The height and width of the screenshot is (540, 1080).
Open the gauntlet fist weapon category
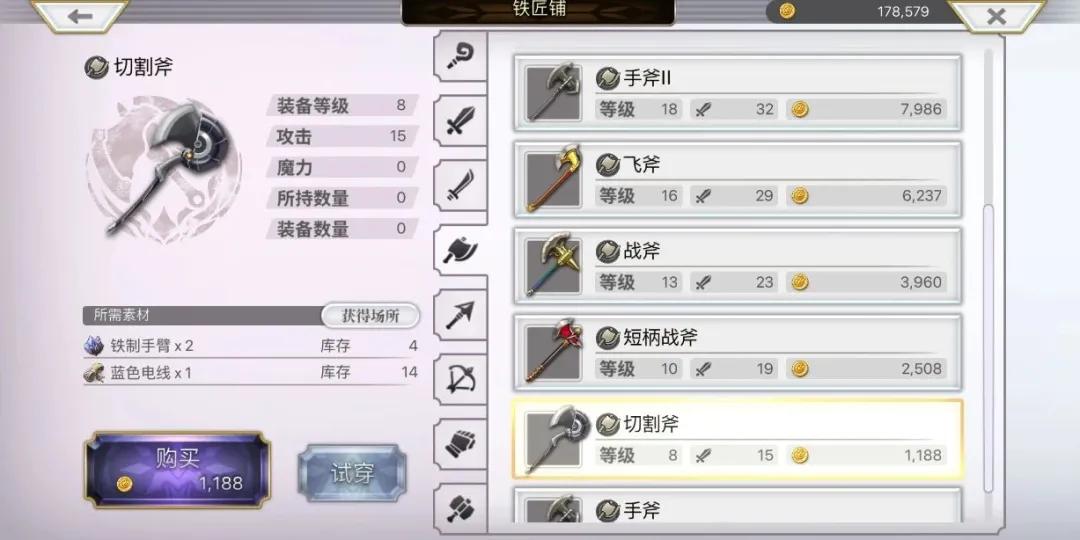point(460,444)
